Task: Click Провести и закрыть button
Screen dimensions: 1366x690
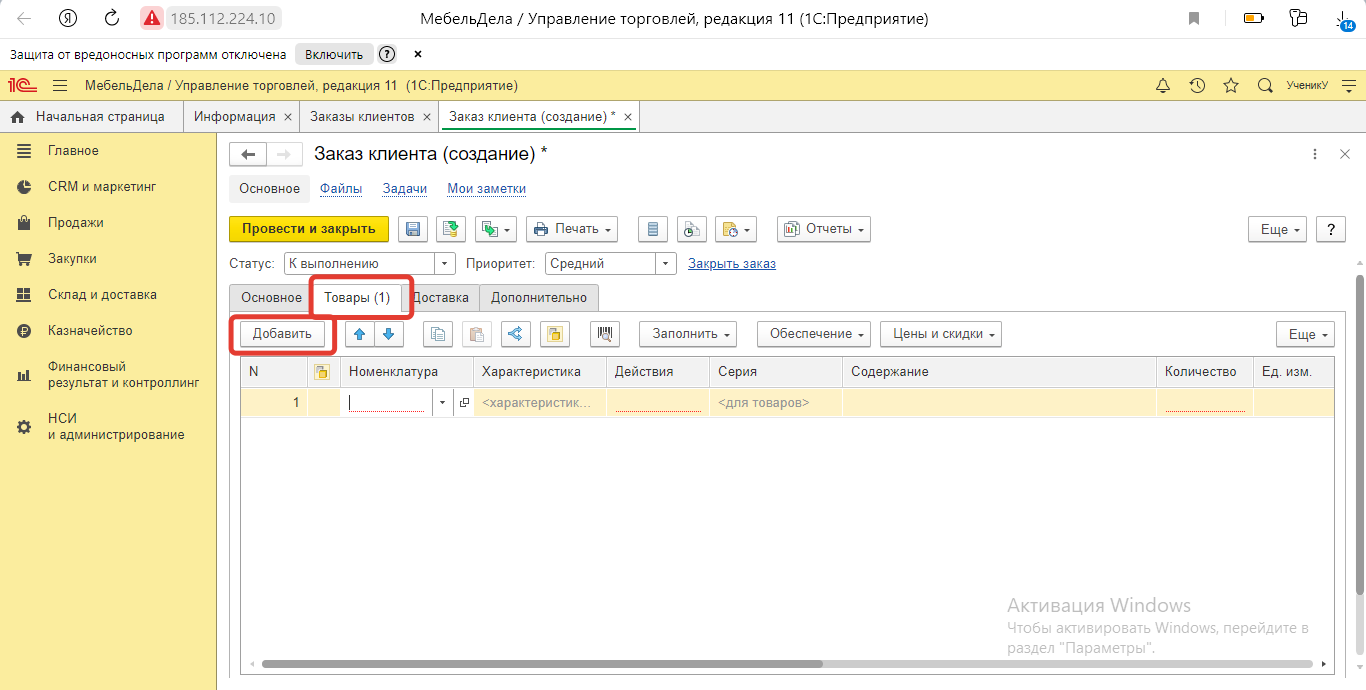Action: [x=309, y=229]
